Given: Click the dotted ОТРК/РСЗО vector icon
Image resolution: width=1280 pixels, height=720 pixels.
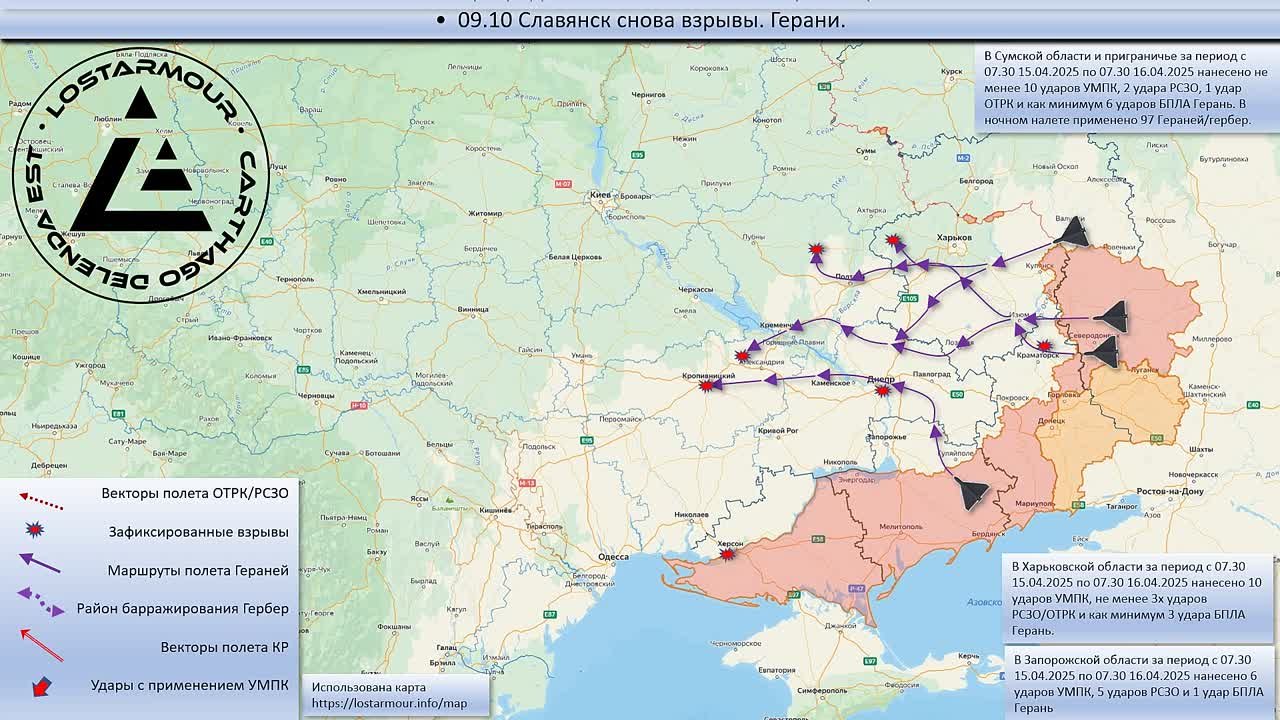Looking at the screenshot, I should coord(41,495).
